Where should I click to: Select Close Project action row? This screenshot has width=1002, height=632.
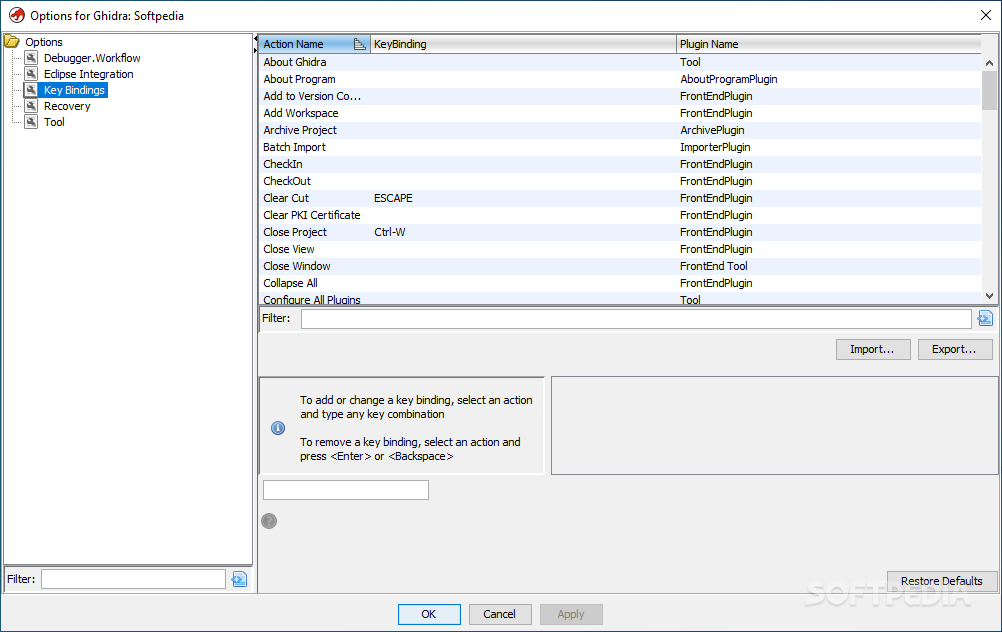click(620, 232)
